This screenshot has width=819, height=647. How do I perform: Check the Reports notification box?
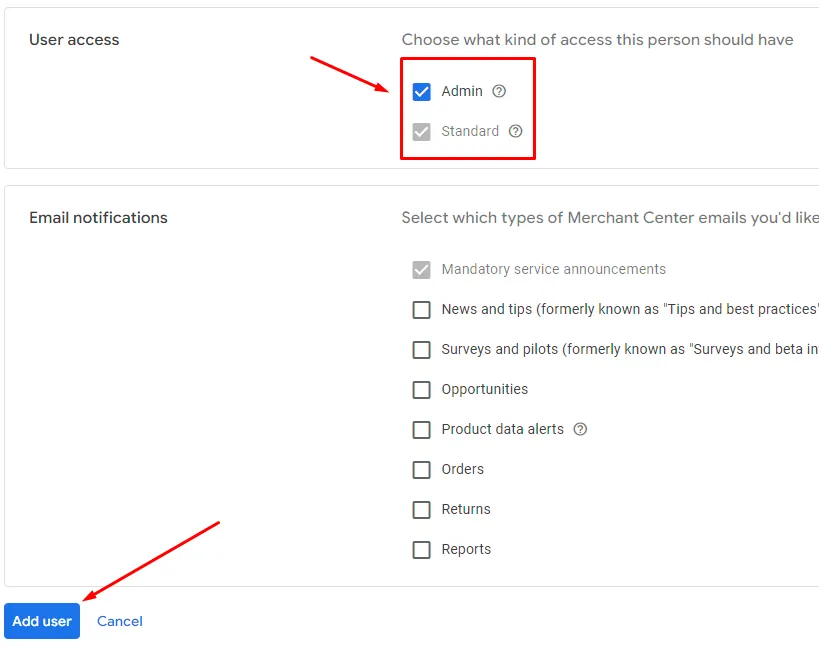pos(422,549)
